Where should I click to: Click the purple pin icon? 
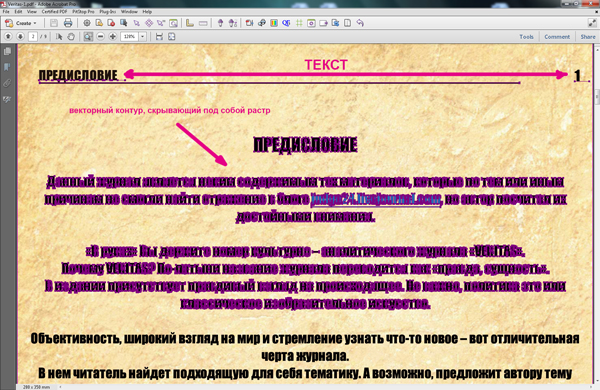pos(220,23)
